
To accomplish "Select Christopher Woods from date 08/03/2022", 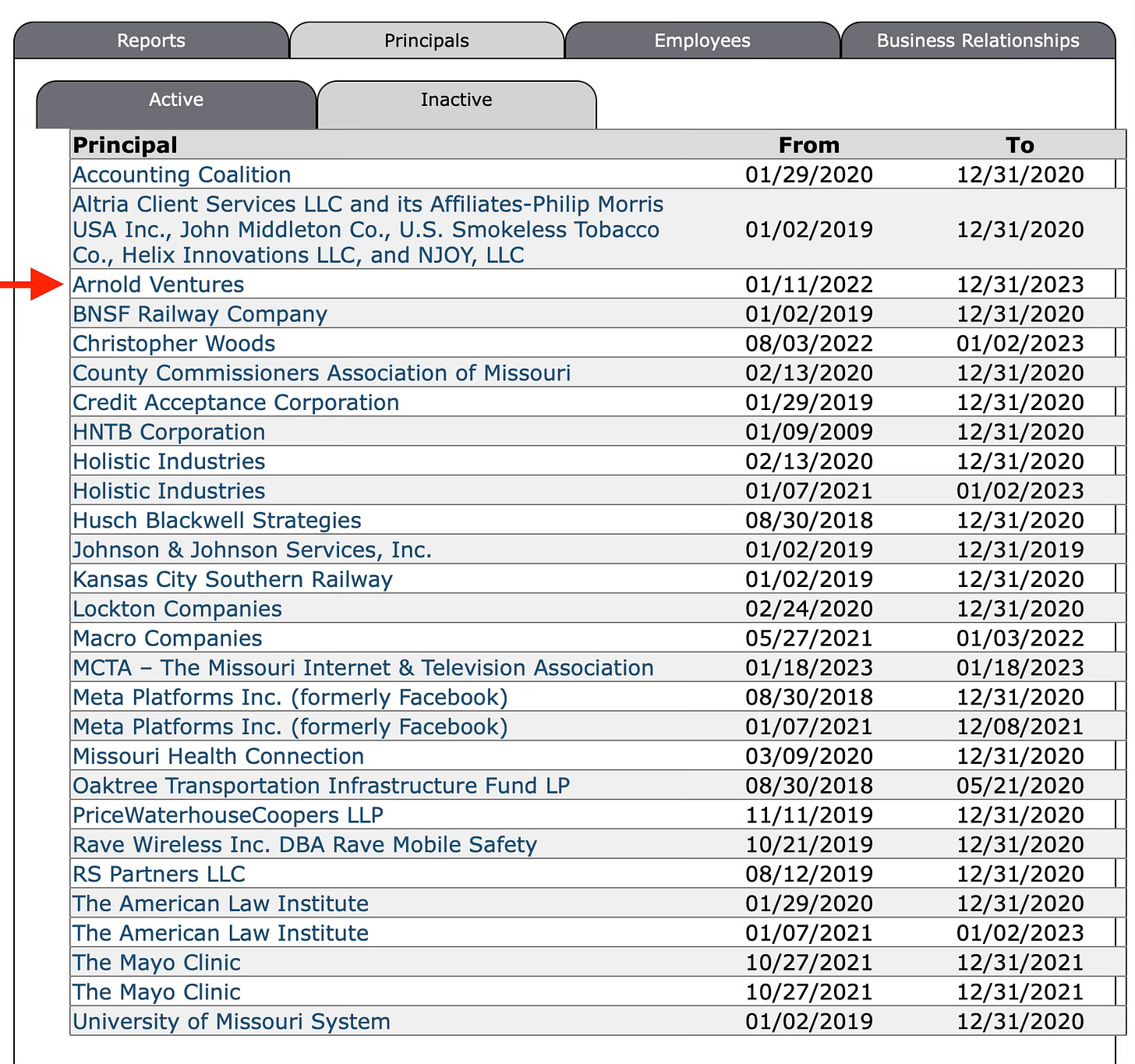I will click(x=809, y=344).
